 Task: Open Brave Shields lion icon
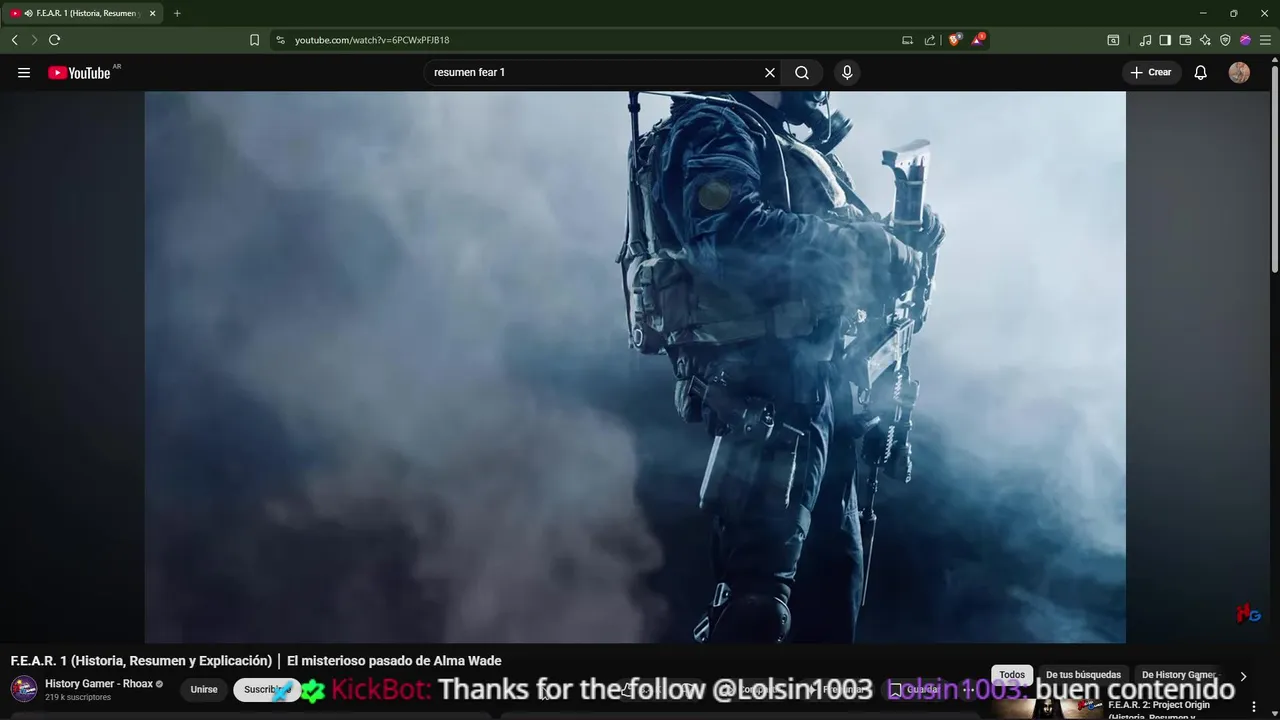[954, 40]
